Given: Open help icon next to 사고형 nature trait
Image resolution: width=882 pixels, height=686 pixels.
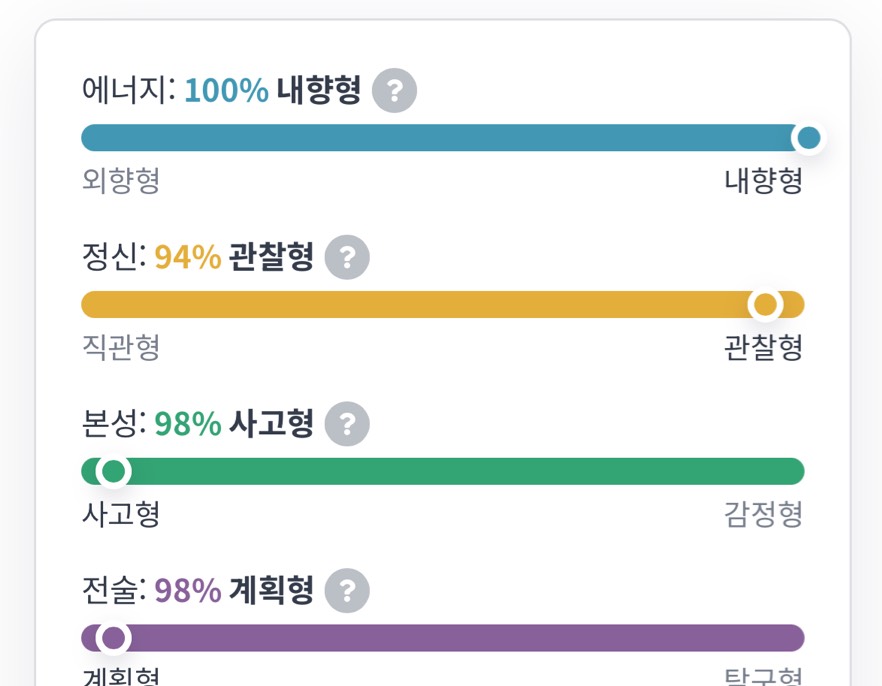Looking at the screenshot, I should pyautogui.click(x=347, y=424).
